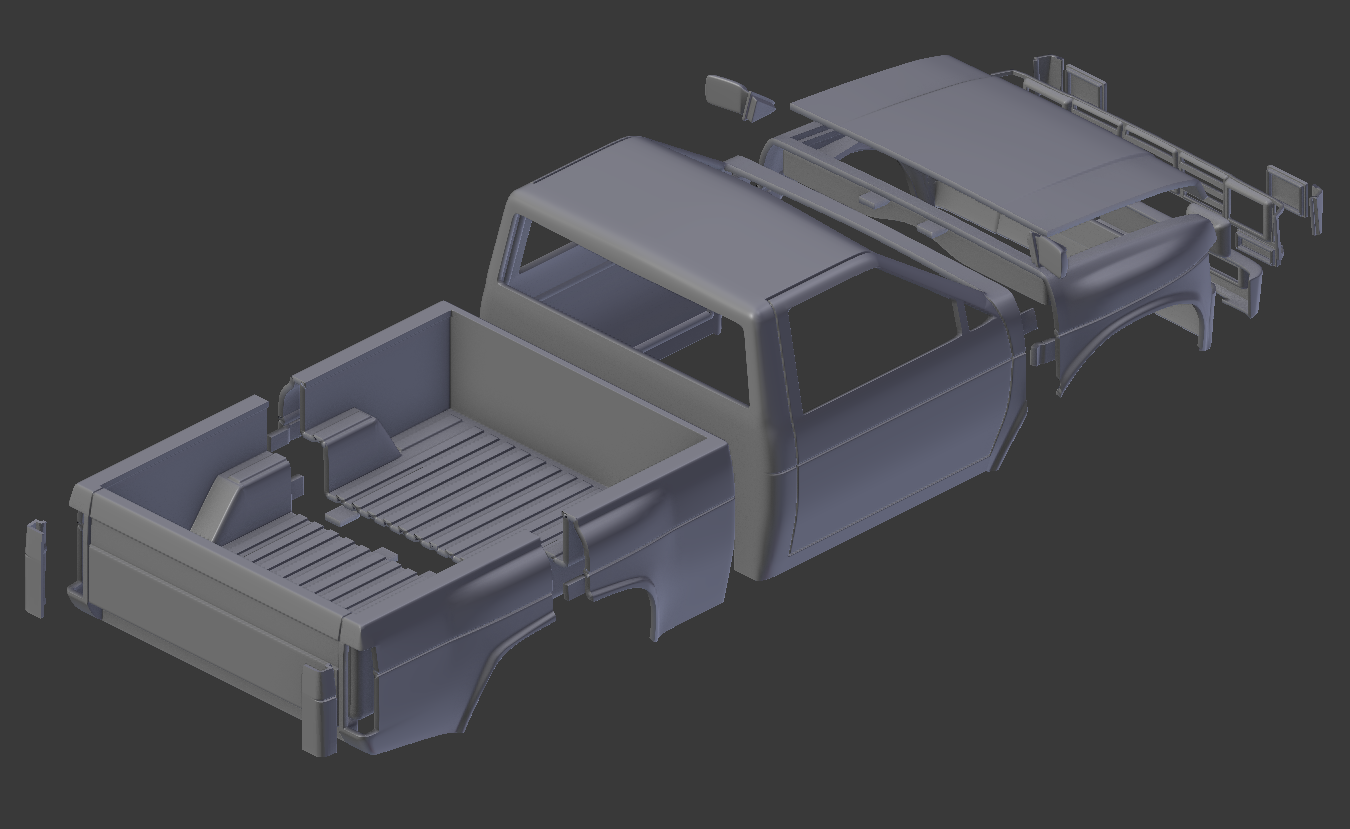Viewport: 1350px width, 829px height.
Task: Click the small clip part far right edge
Action: coord(1317,212)
